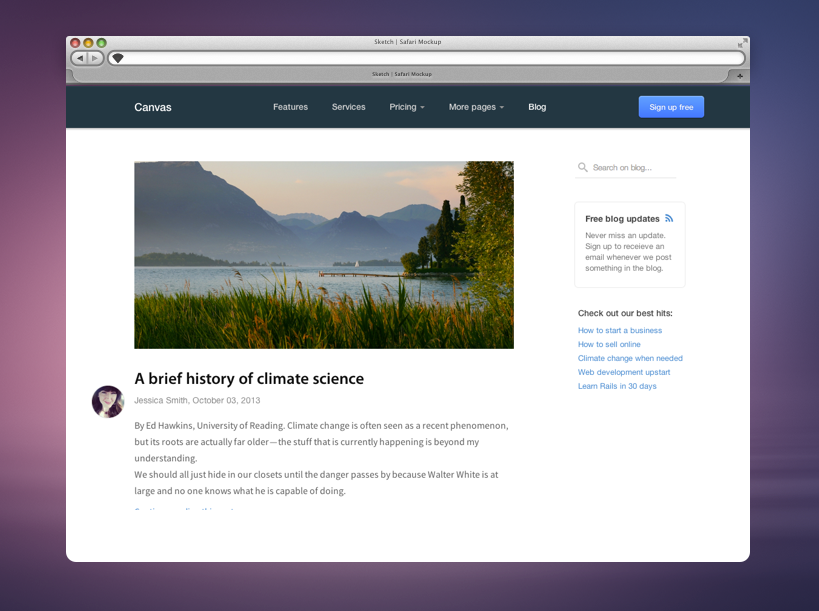Click the magnifying glass search icon
Viewport: 819px width, 611px height.
(x=582, y=168)
